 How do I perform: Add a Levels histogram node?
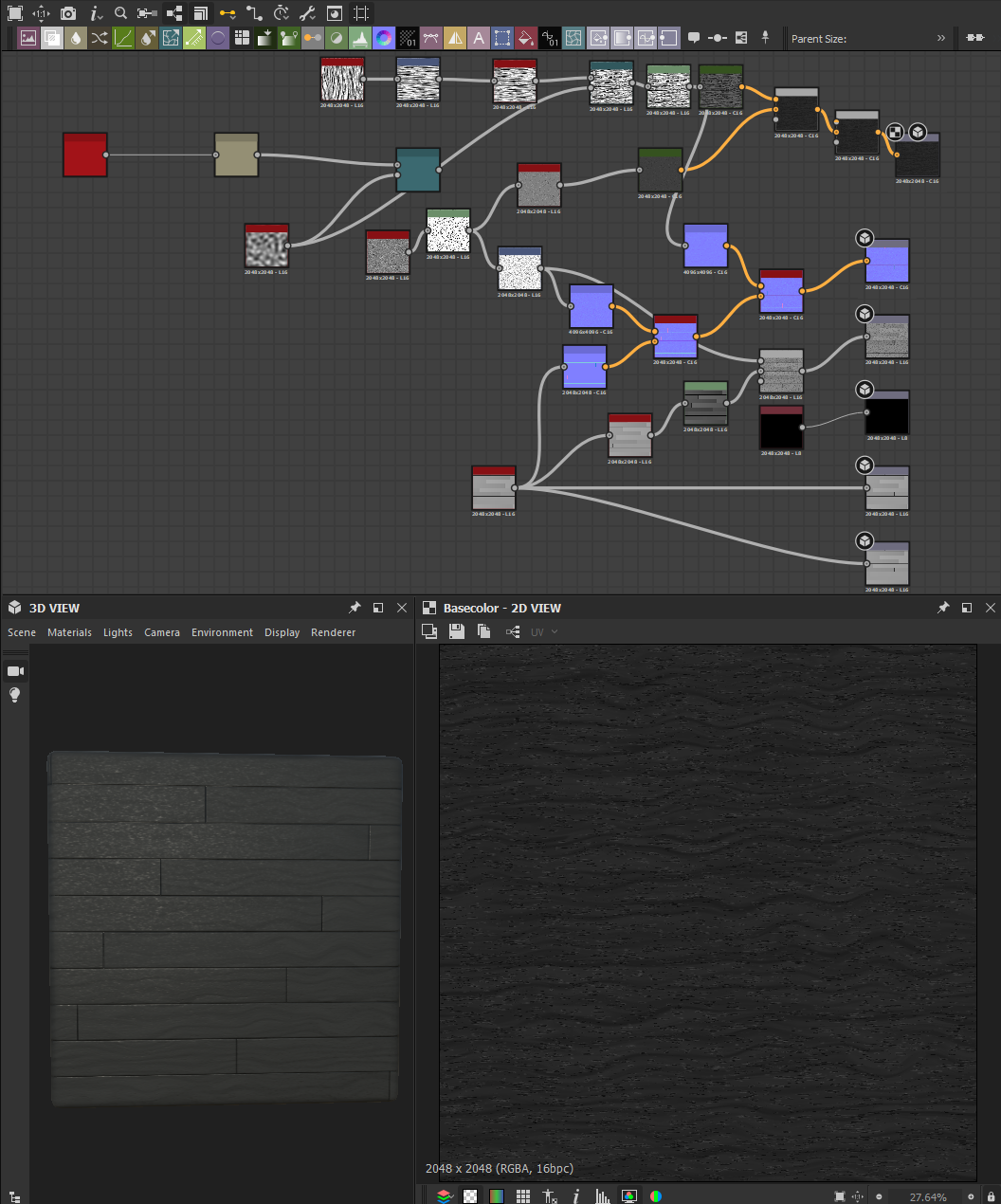pyautogui.click(x=360, y=38)
